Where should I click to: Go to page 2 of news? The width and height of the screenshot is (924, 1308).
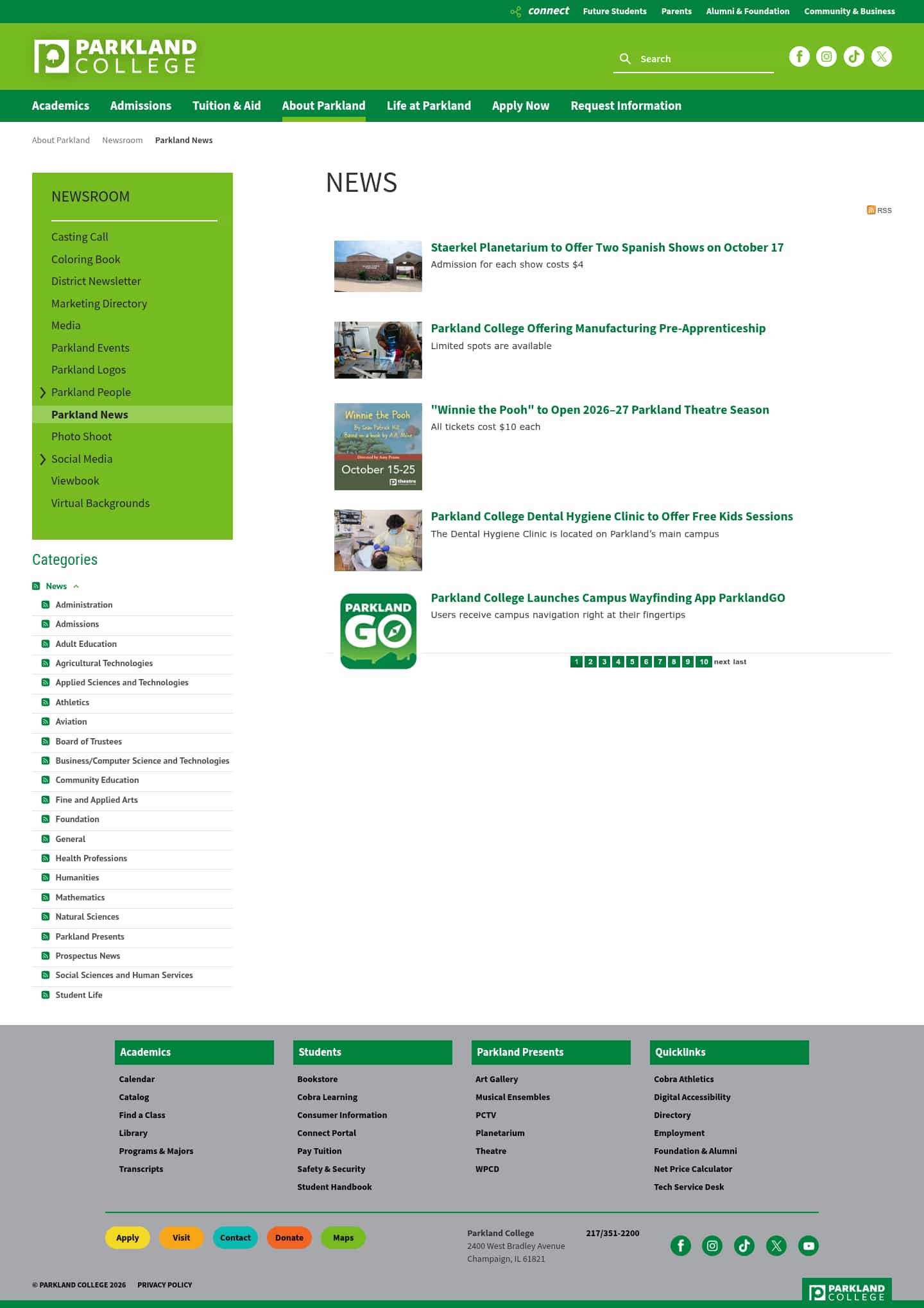coord(590,662)
